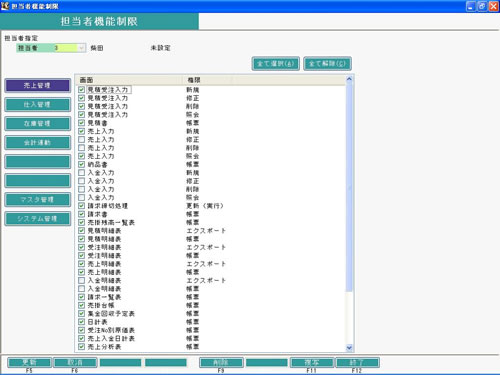
Task: Select the 日計表 row text
Action: [97, 322]
